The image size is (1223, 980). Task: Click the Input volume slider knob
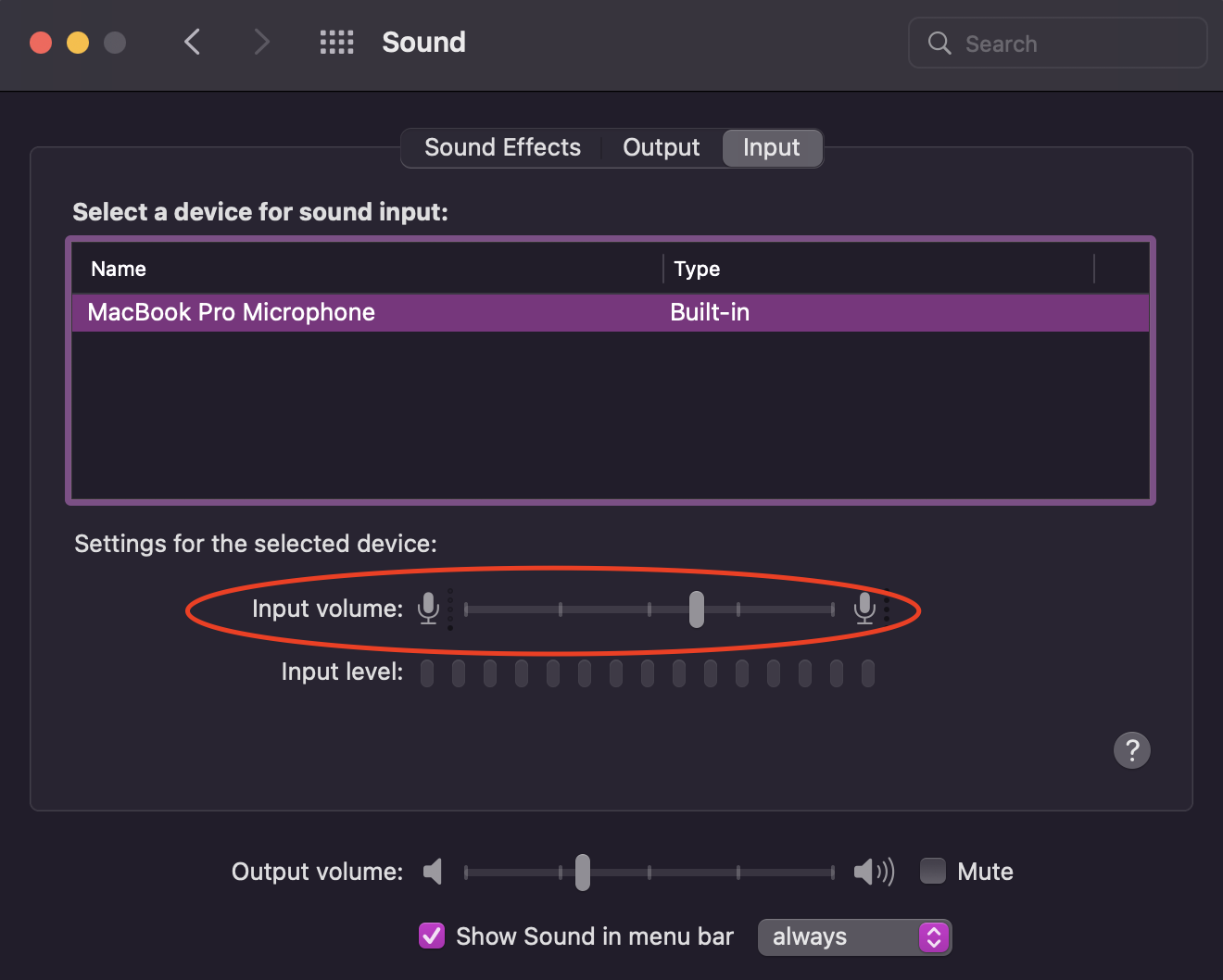(697, 609)
